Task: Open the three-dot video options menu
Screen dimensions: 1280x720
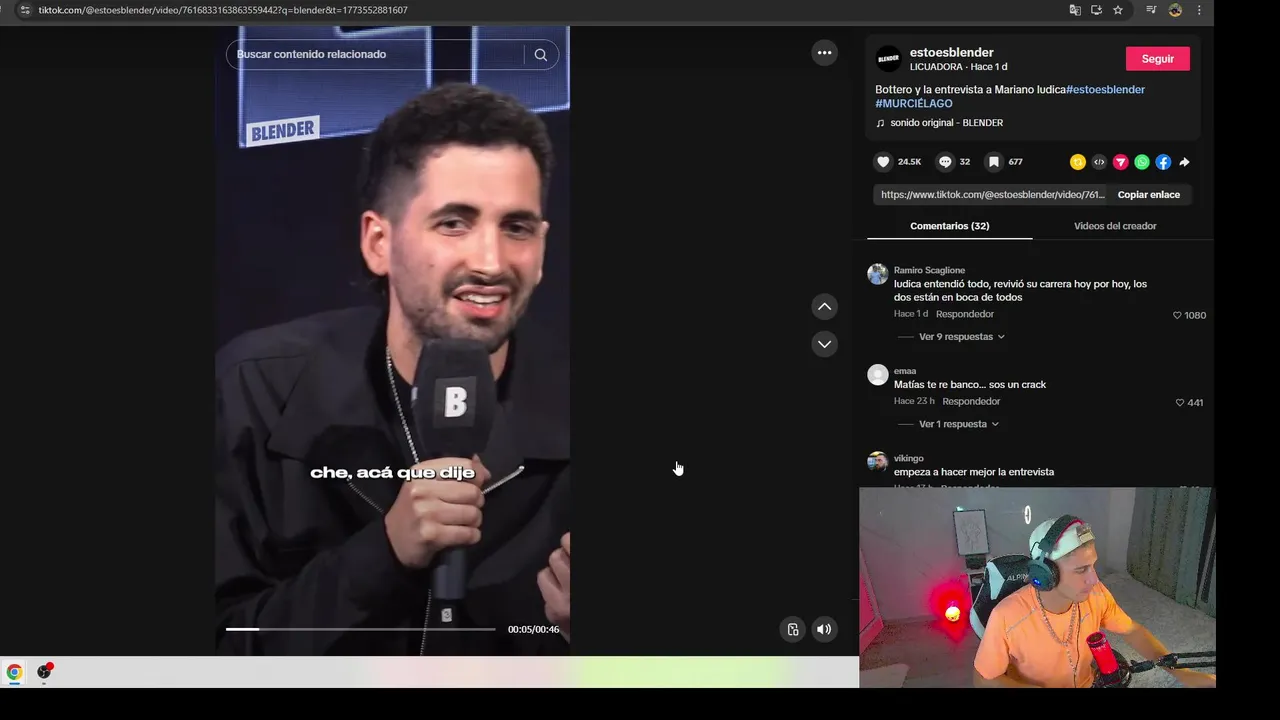Action: click(824, 53)
